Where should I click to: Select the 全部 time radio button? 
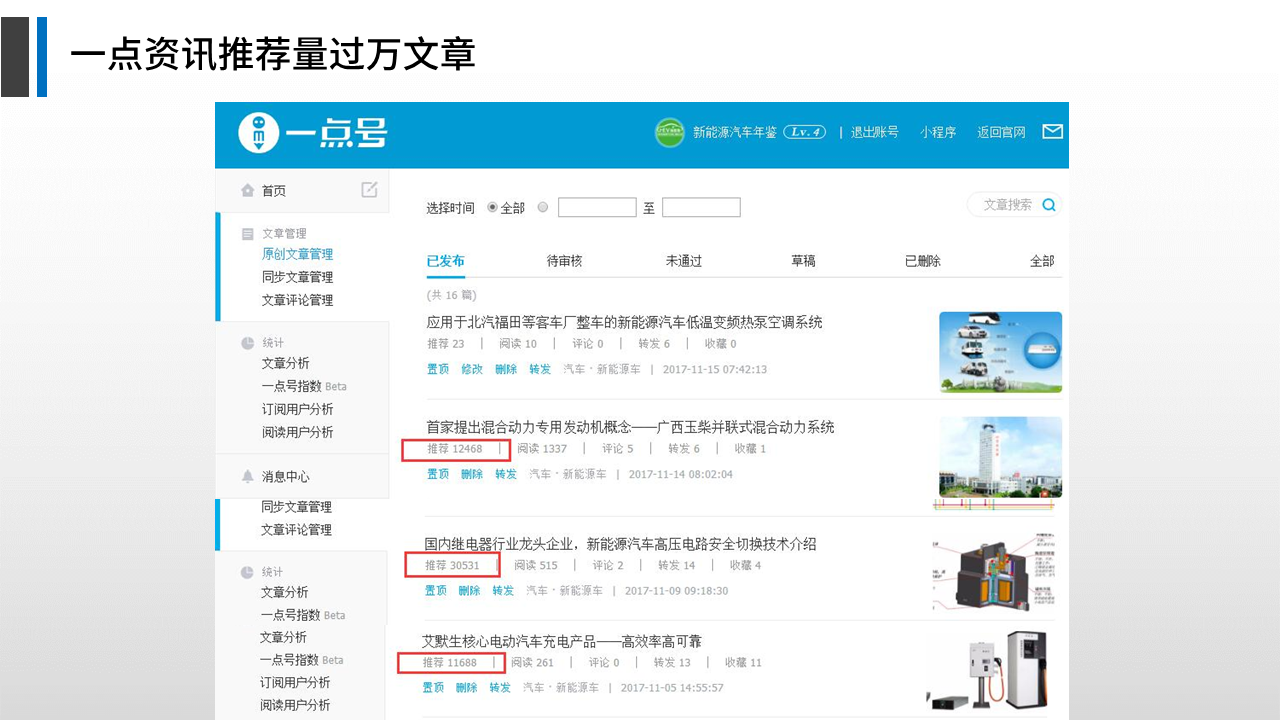coord(492,207)
